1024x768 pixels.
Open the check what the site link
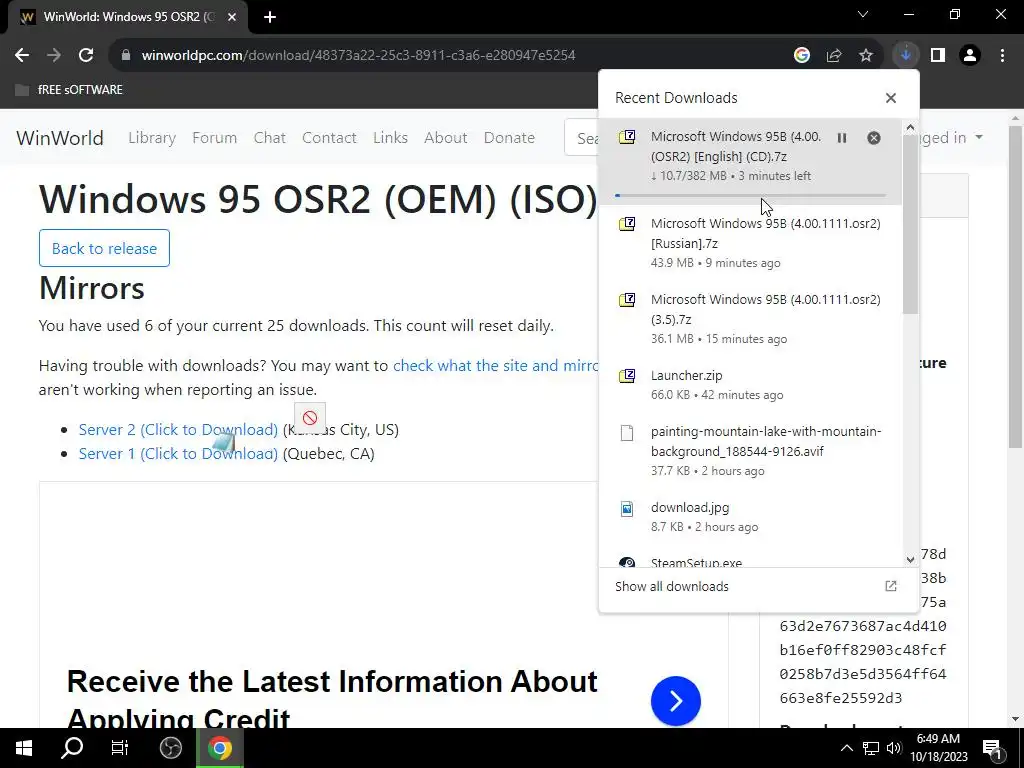pyautogui.click(x=495, y=366)
